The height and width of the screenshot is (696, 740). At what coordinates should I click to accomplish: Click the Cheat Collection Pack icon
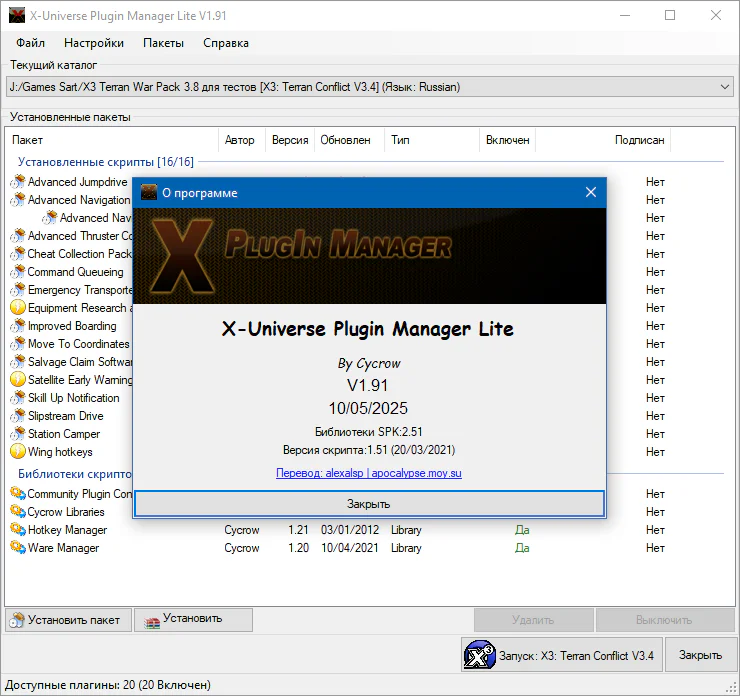click(x=17, y=253)
